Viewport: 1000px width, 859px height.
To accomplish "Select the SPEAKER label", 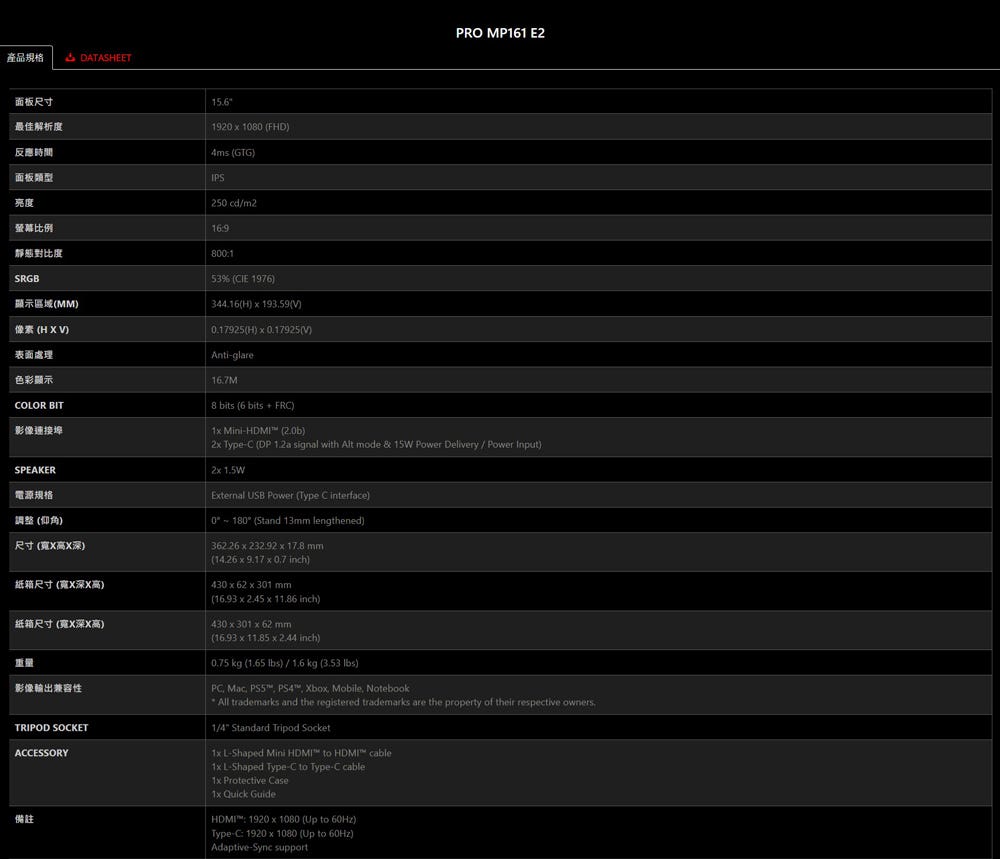I will 35,470.
